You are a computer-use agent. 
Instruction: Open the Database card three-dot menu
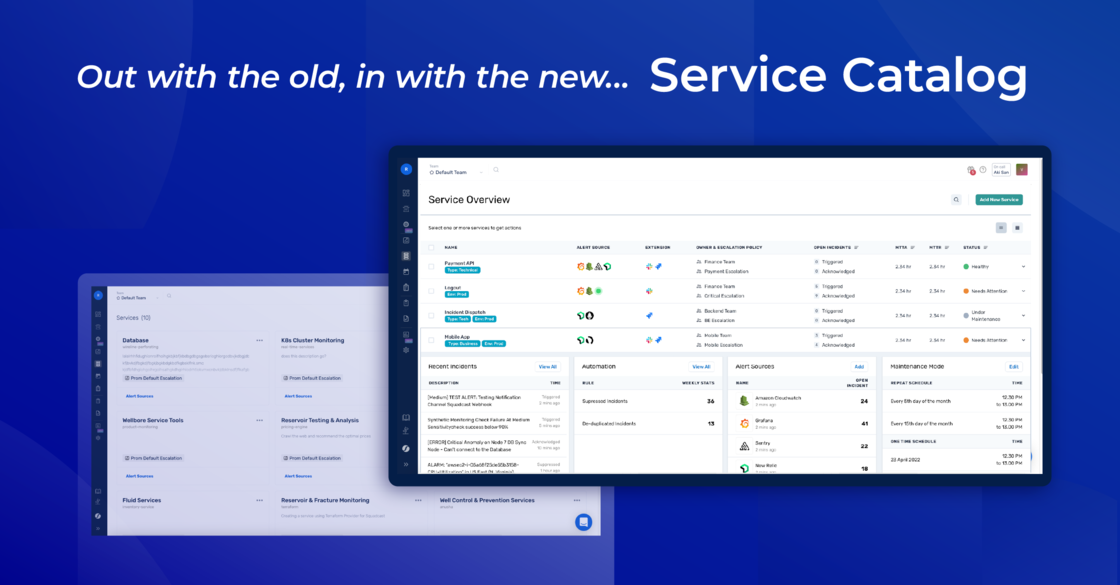(259, 341)
